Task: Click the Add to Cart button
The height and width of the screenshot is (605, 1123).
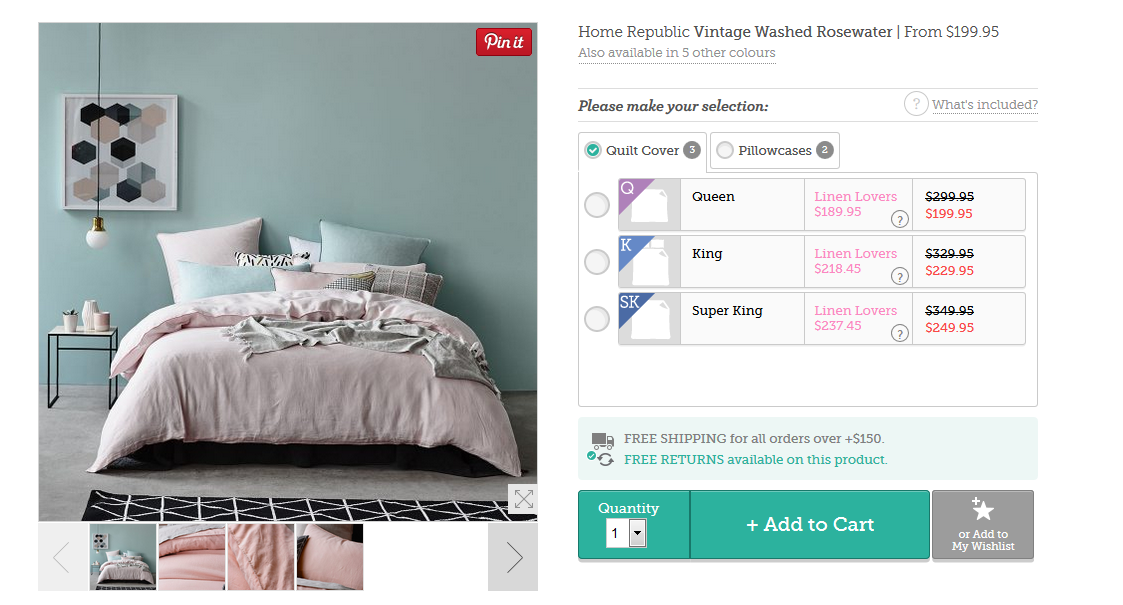Action: [x=809, y=525]
